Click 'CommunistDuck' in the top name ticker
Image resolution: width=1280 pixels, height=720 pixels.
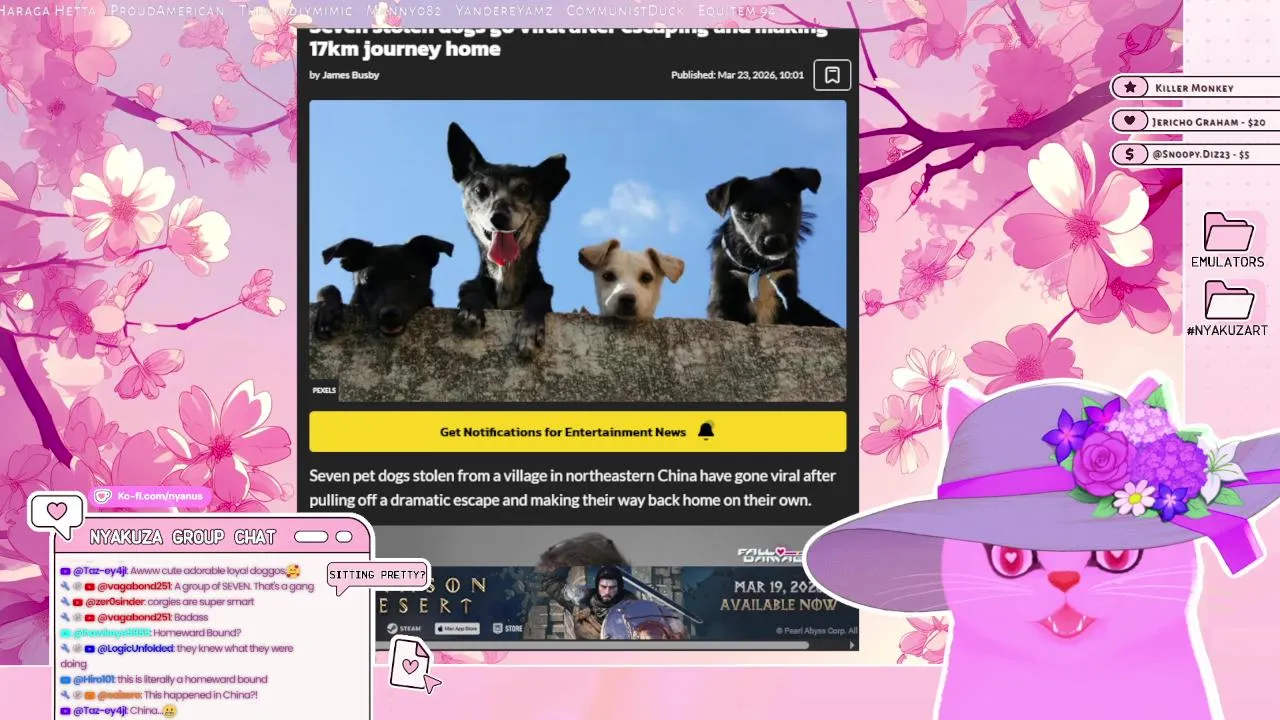pyautogui.click(x=625, y=11)
